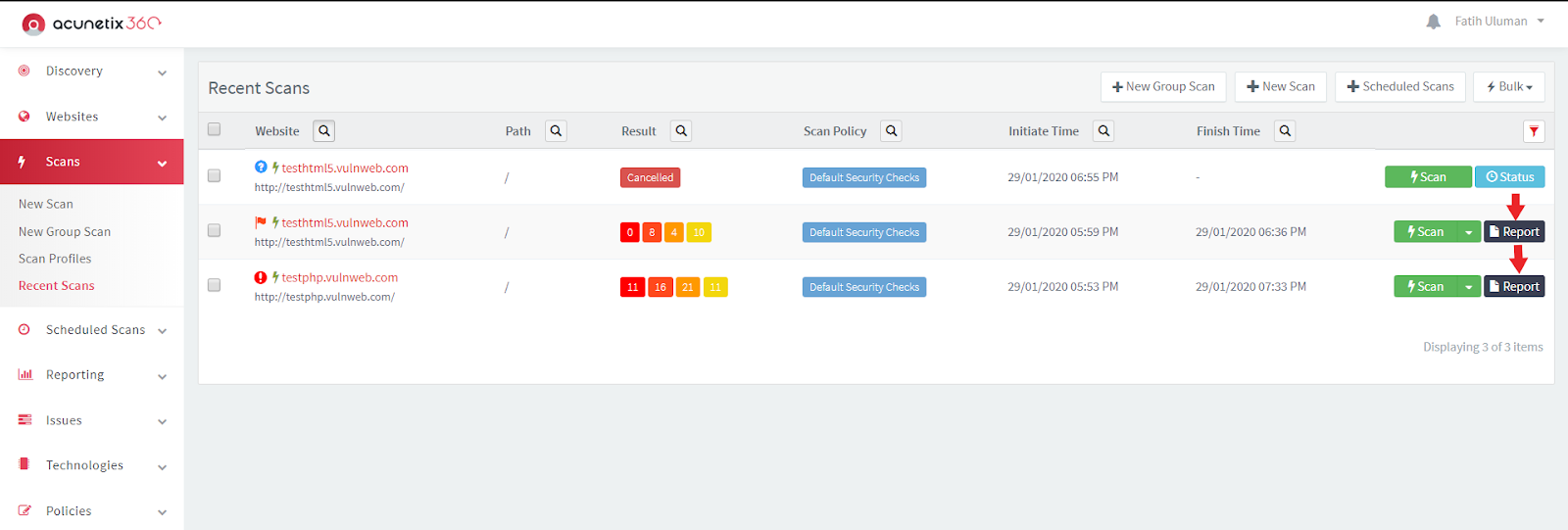Click Status button for cancelled scan
1568x530 pixels.
[x=1510, y=177]
